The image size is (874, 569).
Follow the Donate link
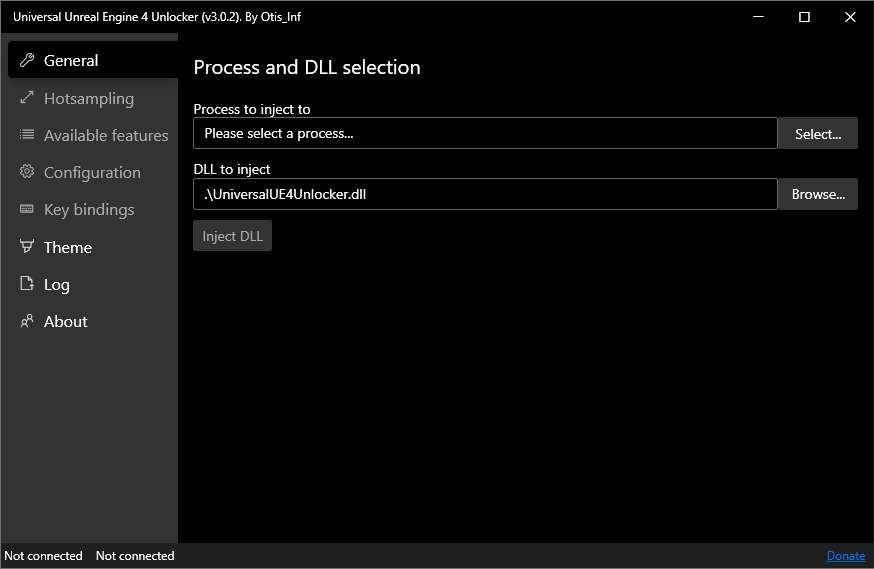click(x=846, y=556)
